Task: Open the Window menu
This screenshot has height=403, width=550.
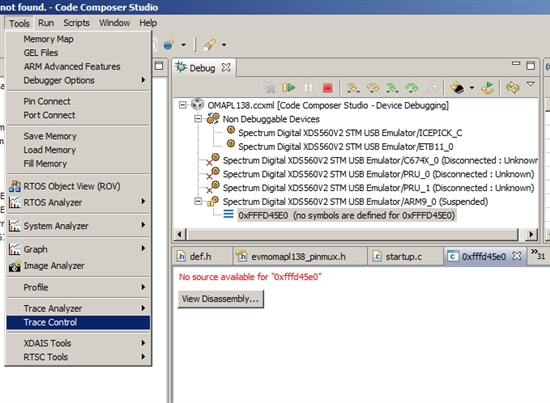Action: (x=114, y=23)
